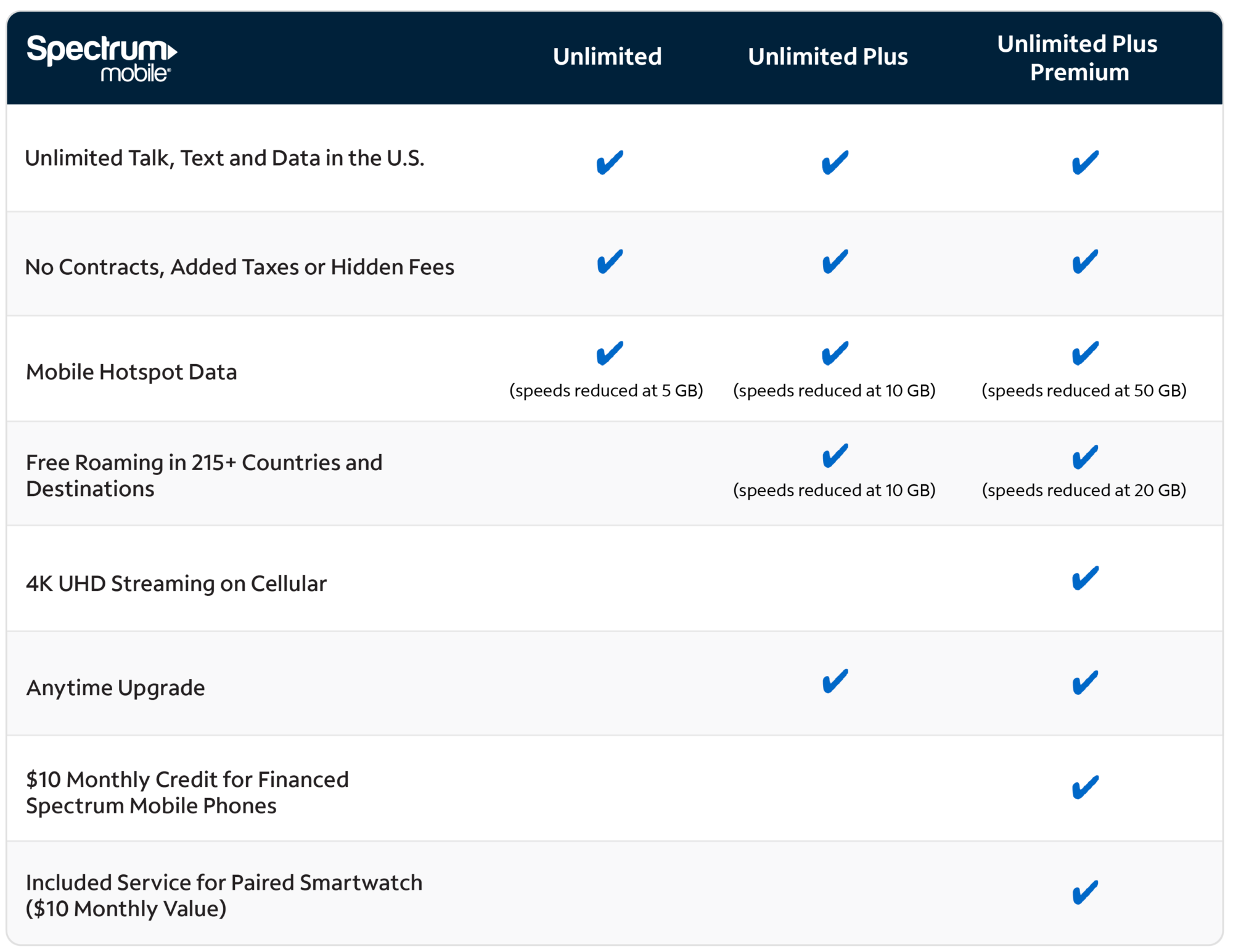Click Unlimited Plus checkmark for Unlimited Talk, Text and Data
Image resolution: width=1233 pixels, height=952 pixels.
pyautogui.click(x=835, y=163)
